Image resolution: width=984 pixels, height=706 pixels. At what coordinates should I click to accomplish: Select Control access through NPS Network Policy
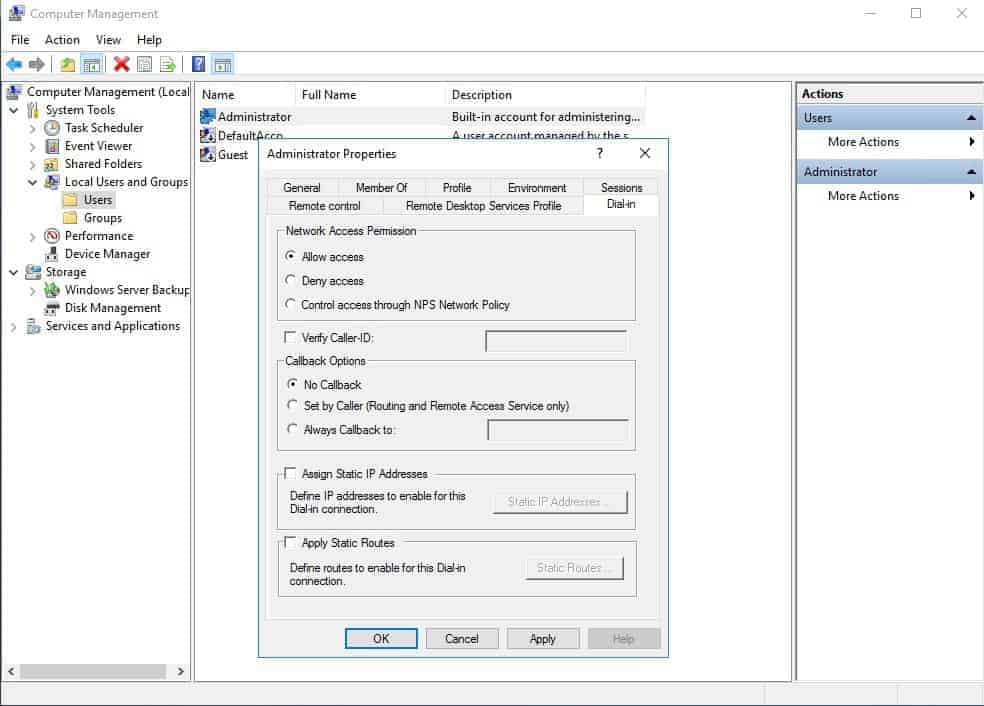(290, 304)
